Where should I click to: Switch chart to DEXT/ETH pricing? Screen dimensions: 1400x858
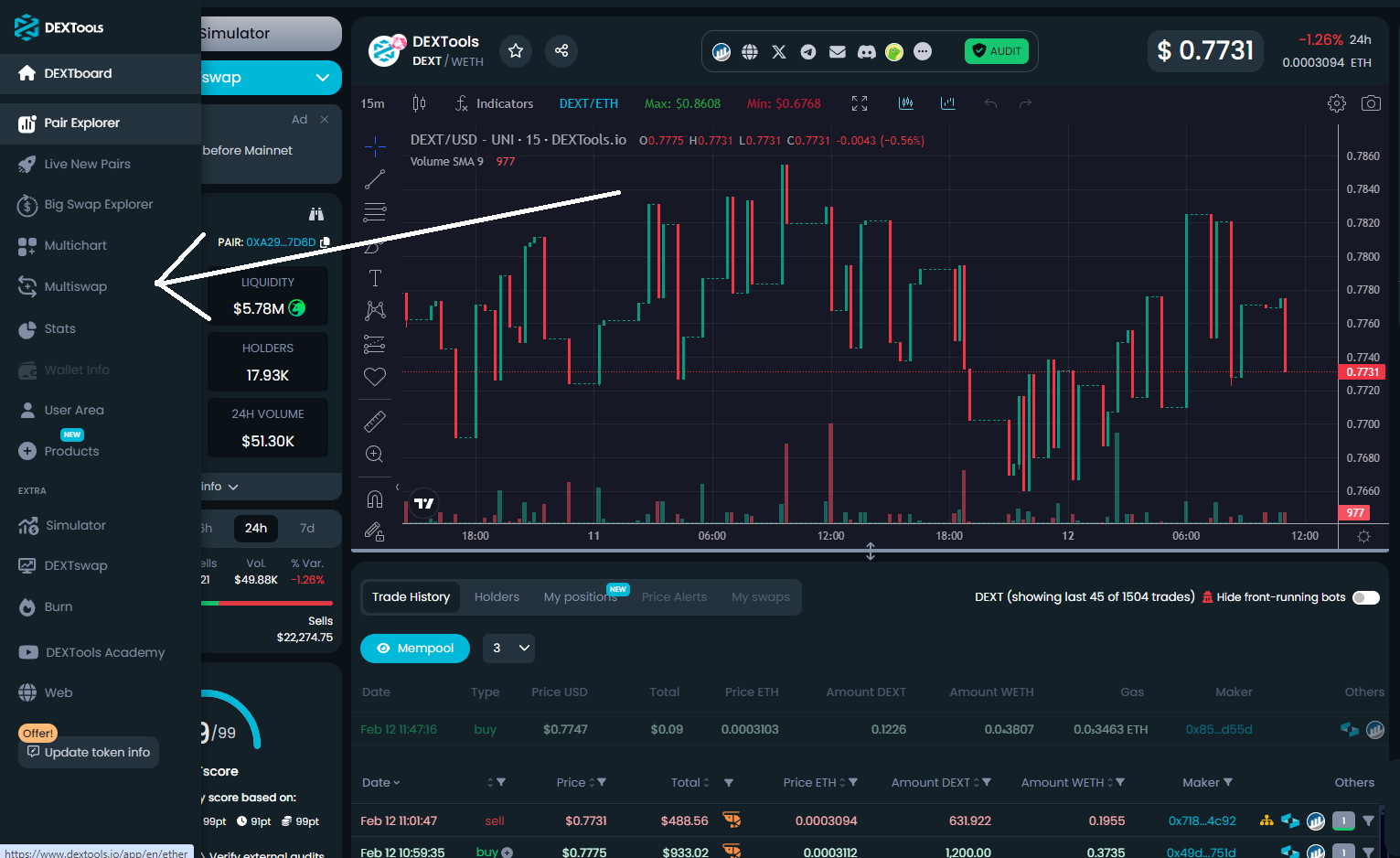[589, 103]
